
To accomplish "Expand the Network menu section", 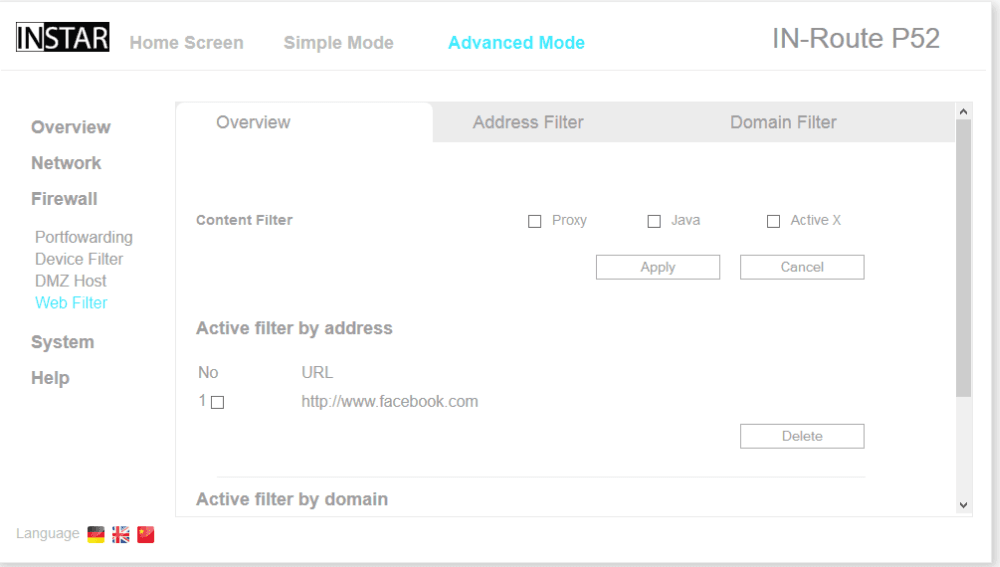I will [x=66, y=163].
